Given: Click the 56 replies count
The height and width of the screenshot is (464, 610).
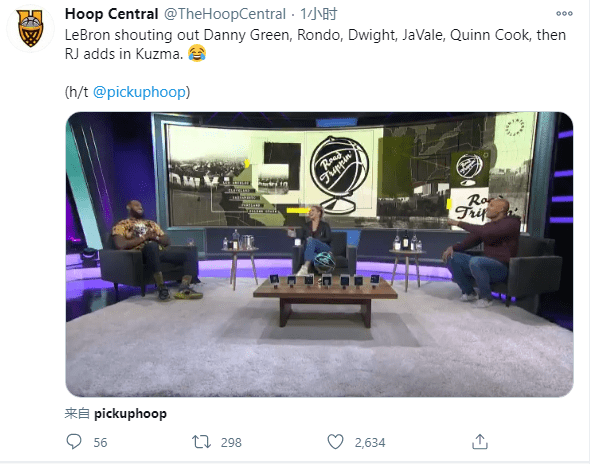Looking at the screenshot, I should (100, 442).
